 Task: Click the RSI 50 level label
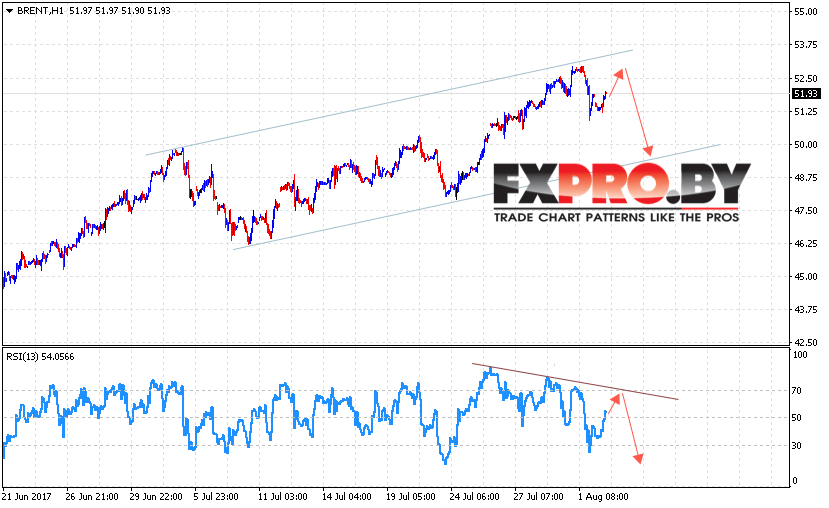point(797,418)
